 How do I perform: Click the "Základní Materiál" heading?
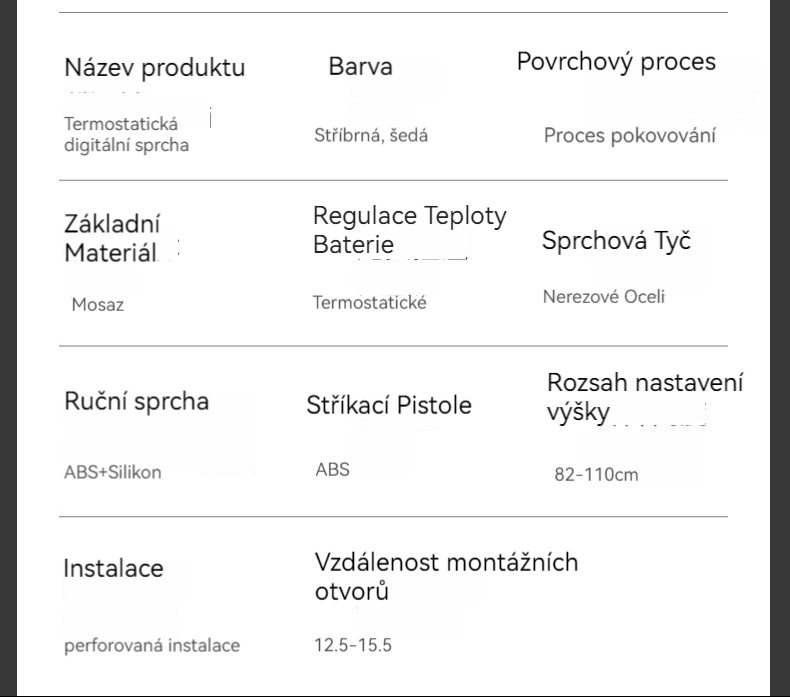tap(112, 239)
